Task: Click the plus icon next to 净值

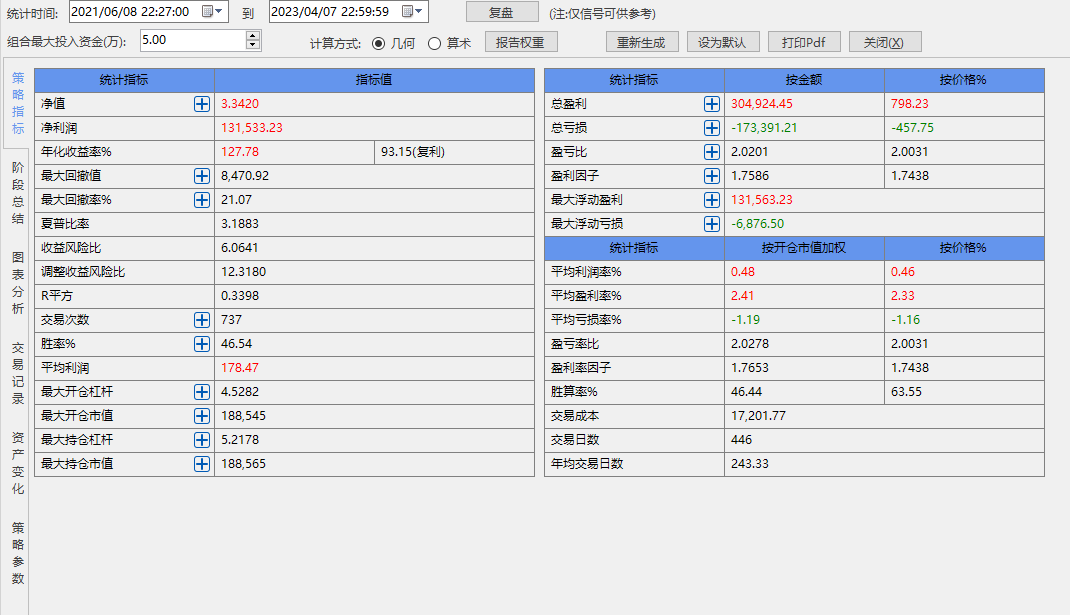Action: 201,103
